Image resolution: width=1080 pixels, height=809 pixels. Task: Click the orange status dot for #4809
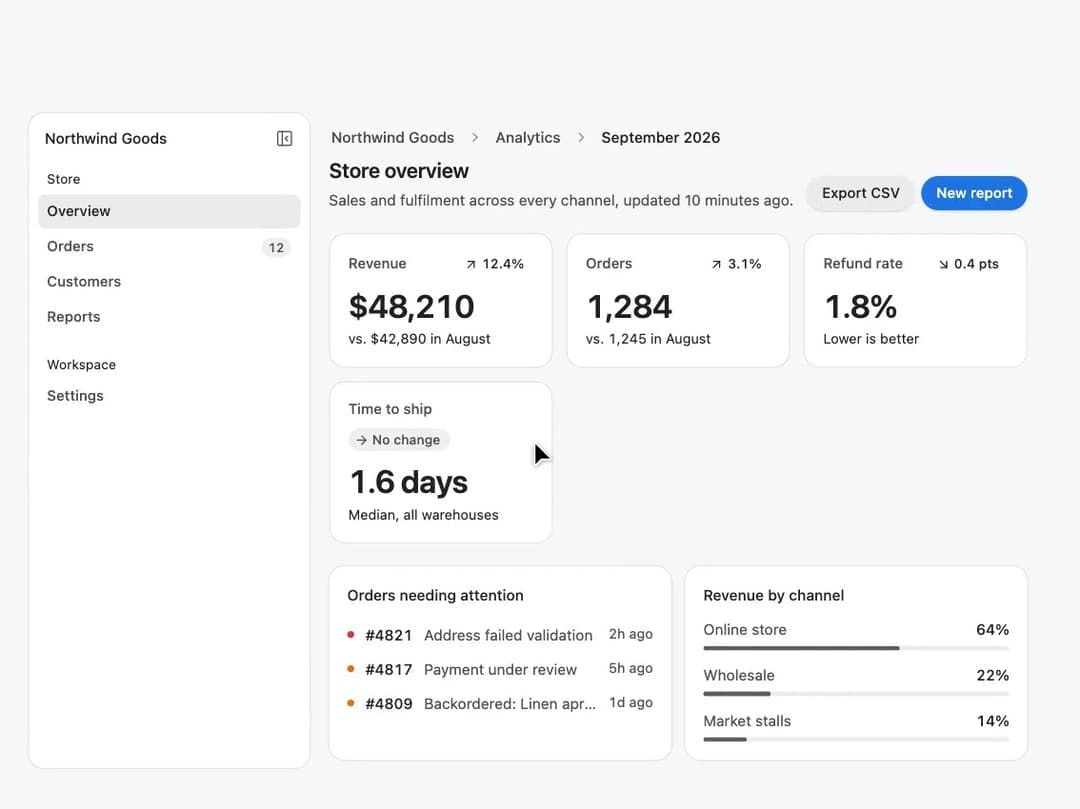tap(351, 703)
